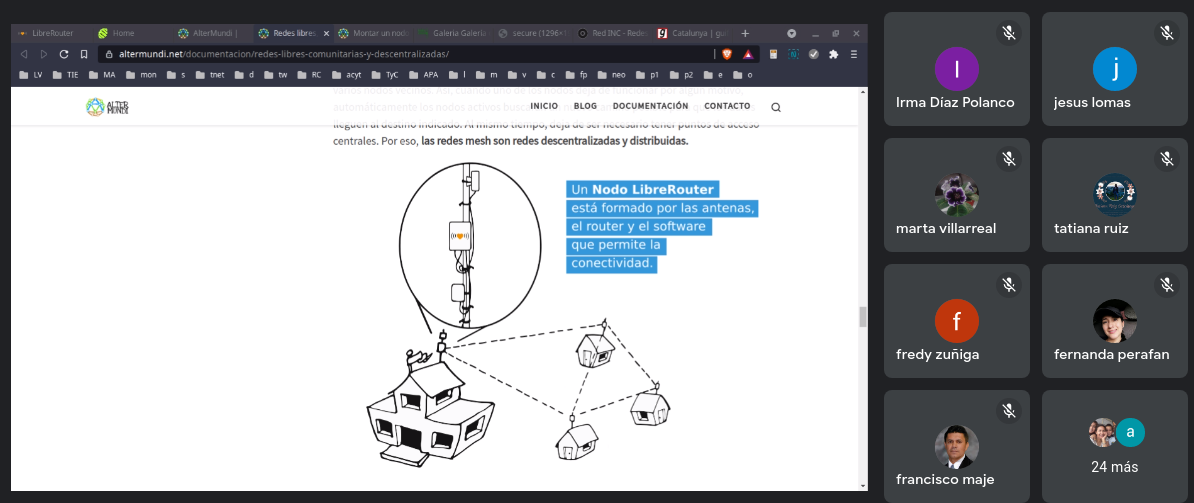This screenshot has height=503, width=1194.
Task: Click the LibreRouter node mesh illustration
Action: pos(520,314)
